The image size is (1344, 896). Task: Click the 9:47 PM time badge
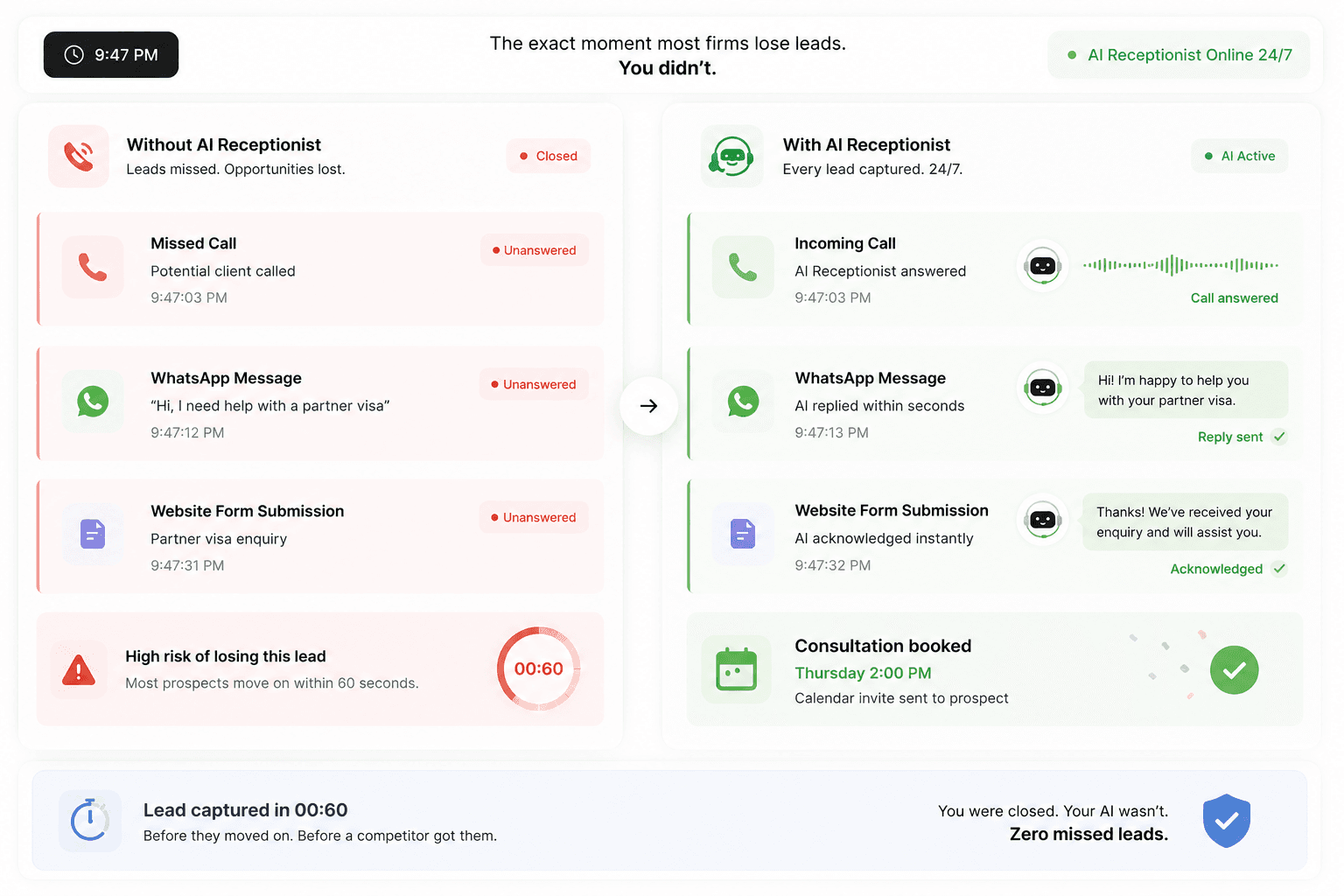[111, 54]
